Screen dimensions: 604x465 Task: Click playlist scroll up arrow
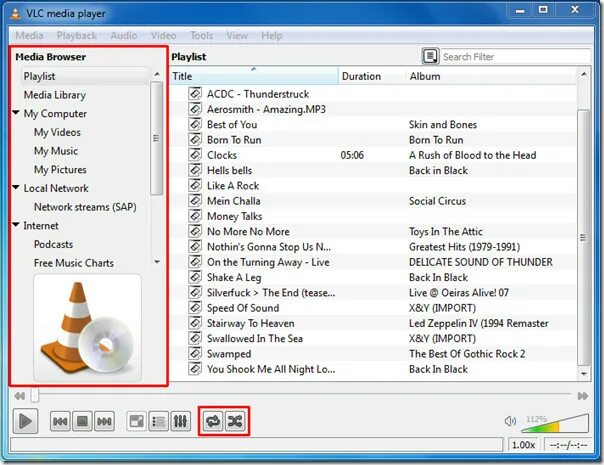point(584,74)
